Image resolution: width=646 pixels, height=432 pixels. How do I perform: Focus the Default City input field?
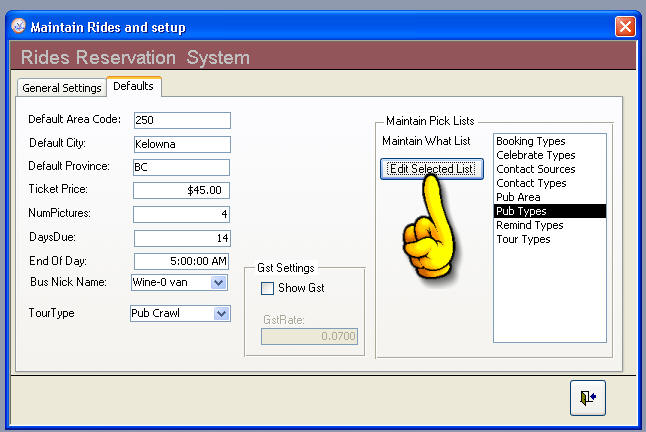(x=181, y=144)
